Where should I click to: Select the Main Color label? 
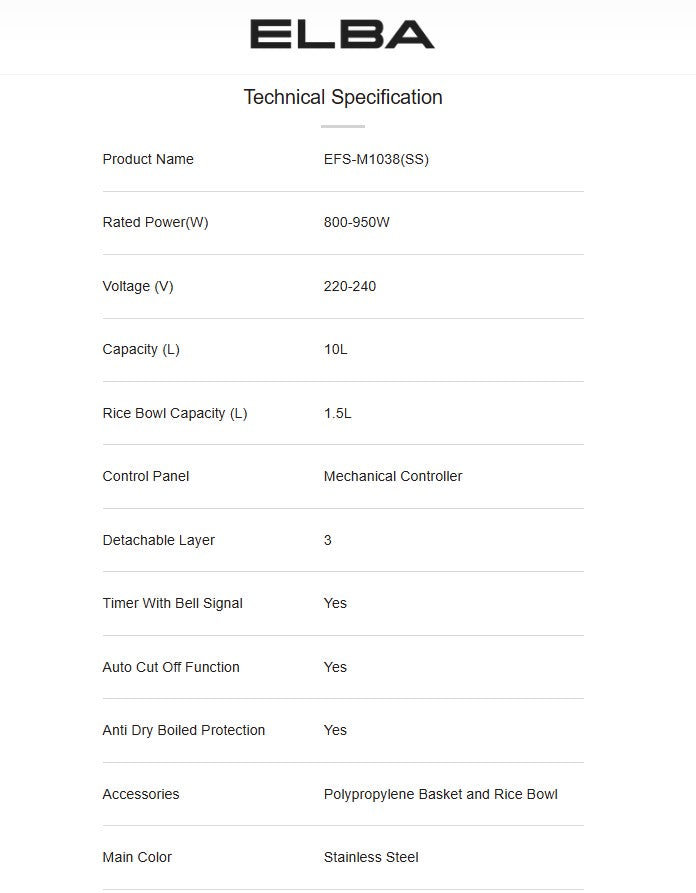[137, 857]
